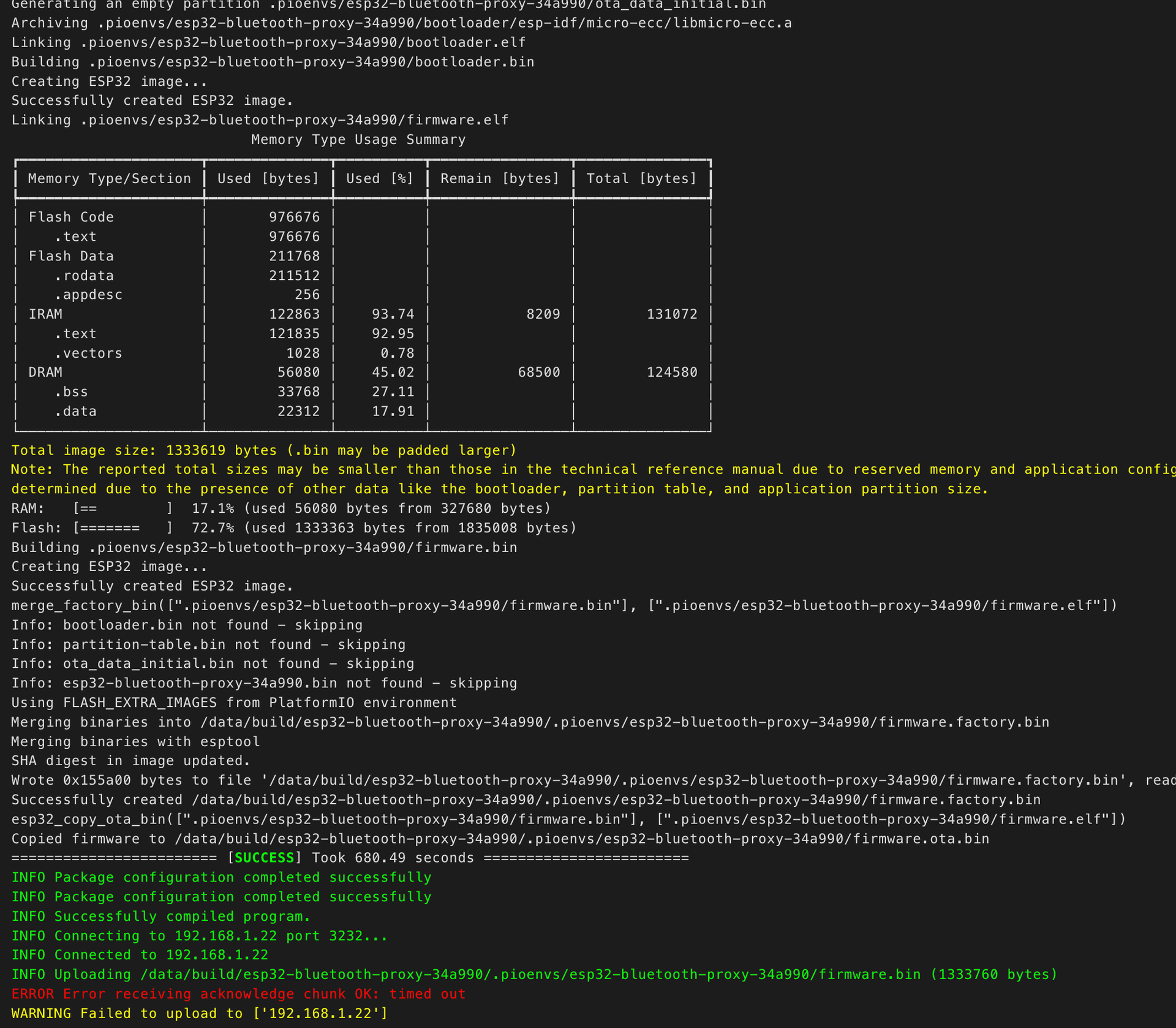The height and width of the screenshot is (1028, 1176).
Task: Click the DRAM row label
Action: click(45, 372)
